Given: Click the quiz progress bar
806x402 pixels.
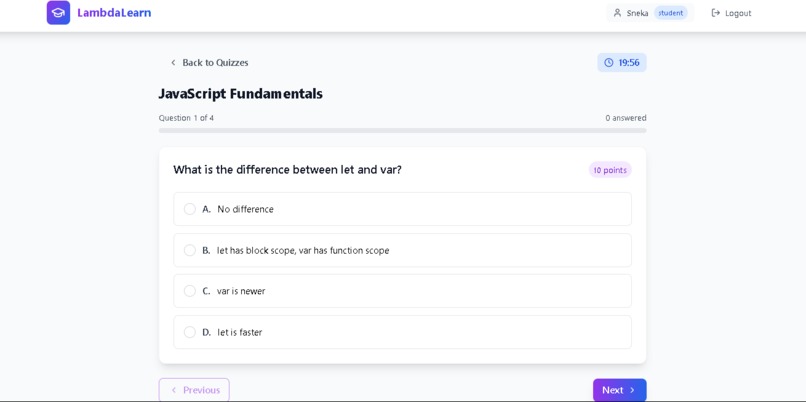Looking at the screenshot, I should [402, 130].
